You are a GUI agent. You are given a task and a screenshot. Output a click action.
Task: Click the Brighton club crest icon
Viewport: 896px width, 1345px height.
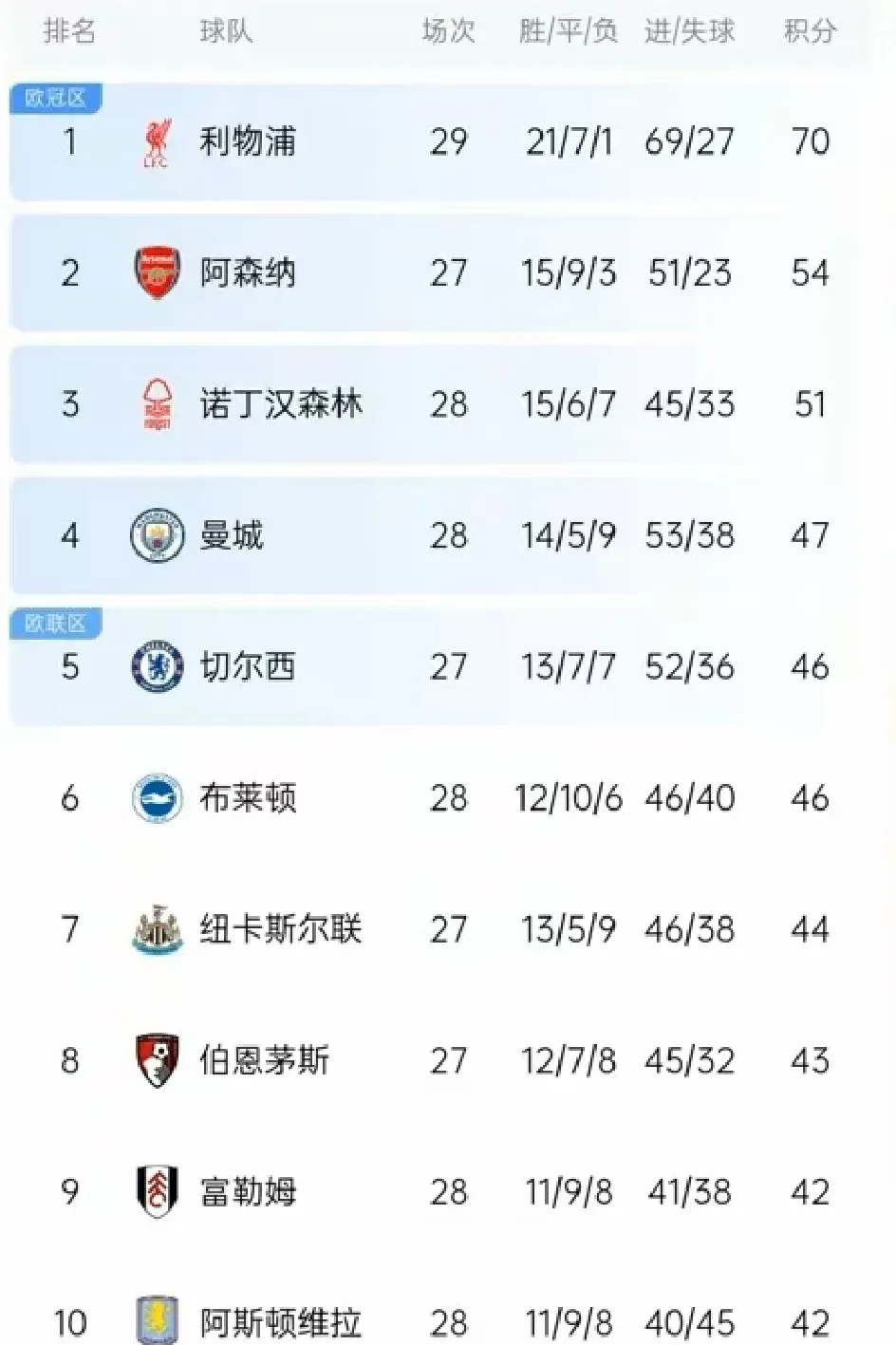[157, 797]
